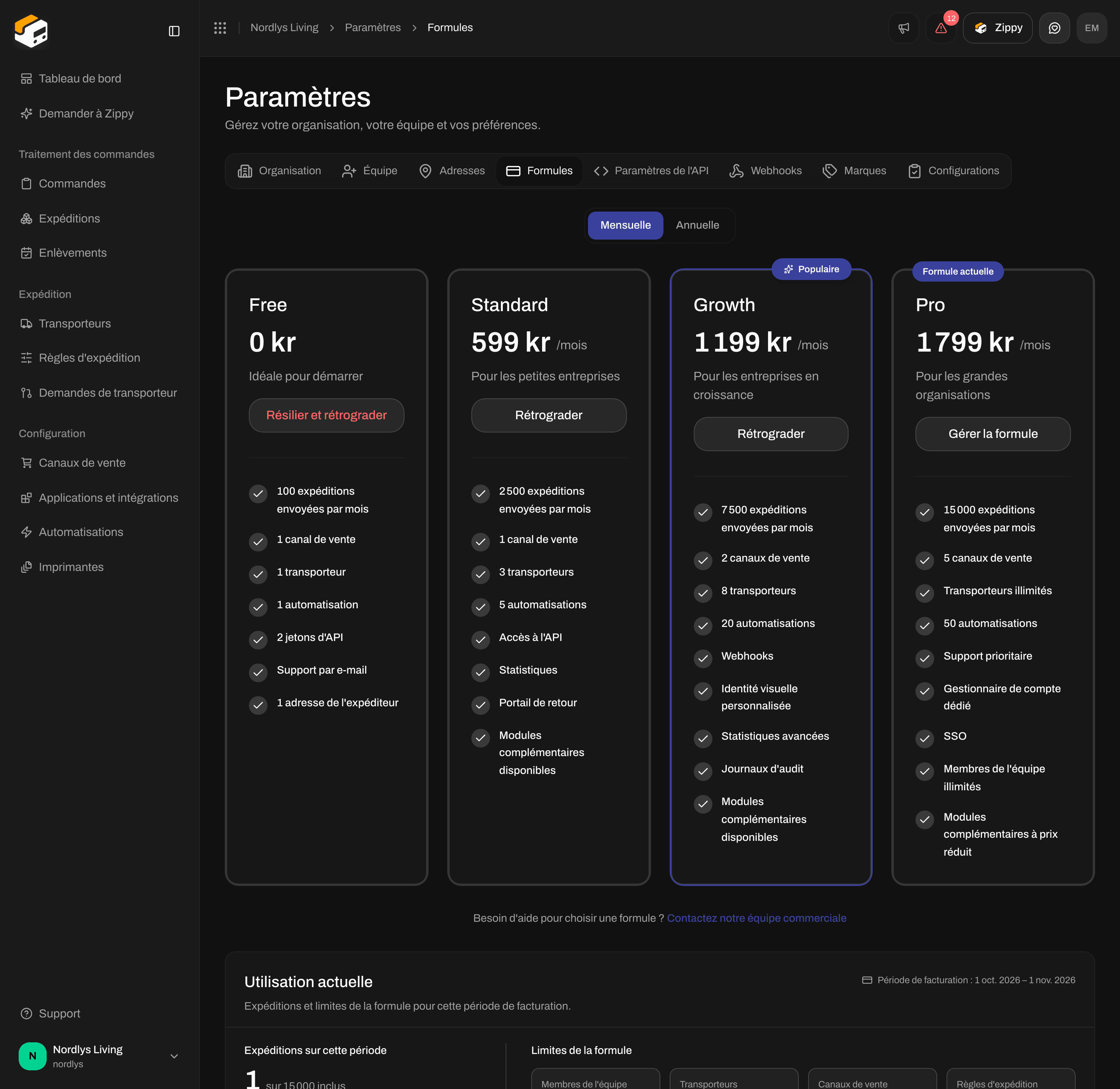Click Paramètres in the breadcrumb
Image resolution: width=1120 pixels, height=1089 pixels.
point(373,28)
